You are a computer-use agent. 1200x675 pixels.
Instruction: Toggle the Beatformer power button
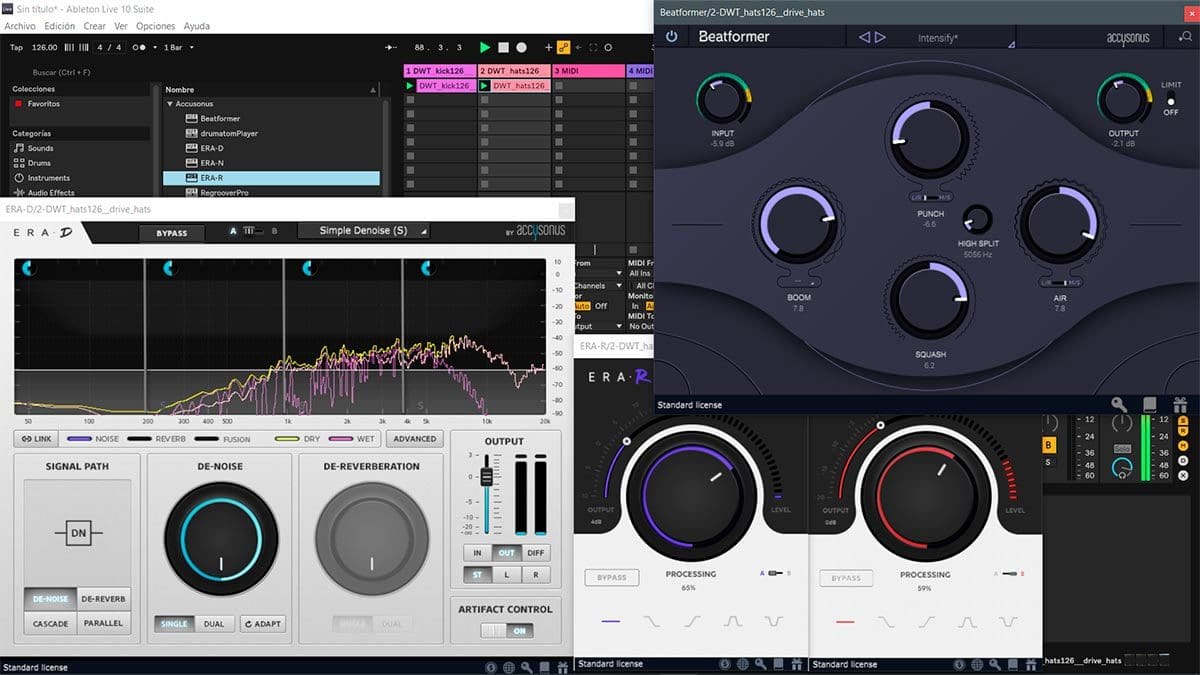click(671, 37)
